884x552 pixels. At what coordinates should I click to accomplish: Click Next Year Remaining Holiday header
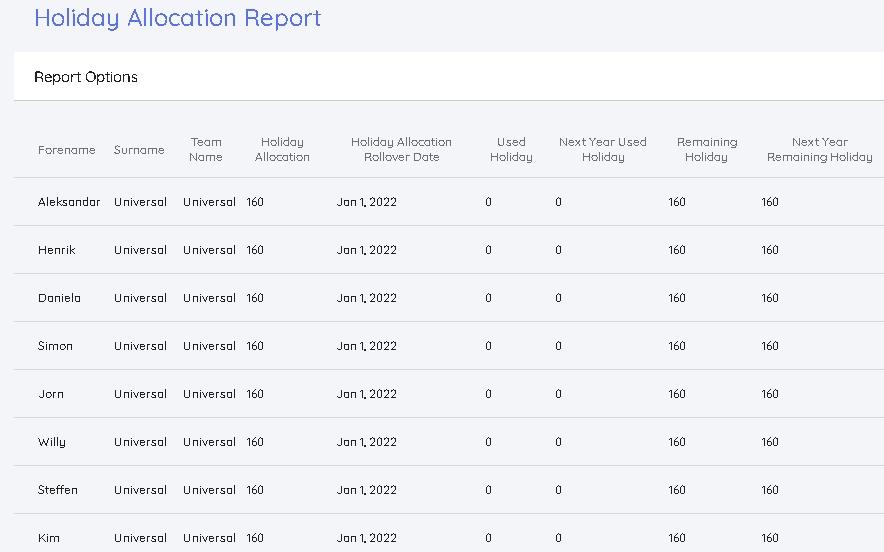coord(819,150)
